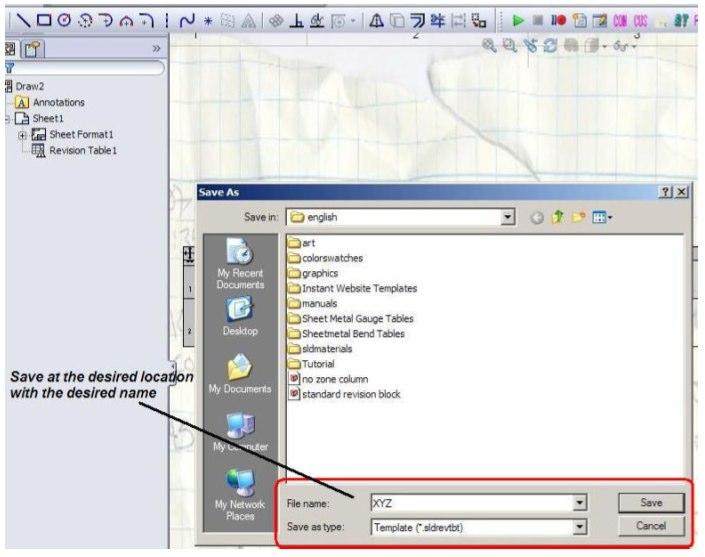
Task: Click the Rotate View refresh icon
Action: tap(550, 45)
